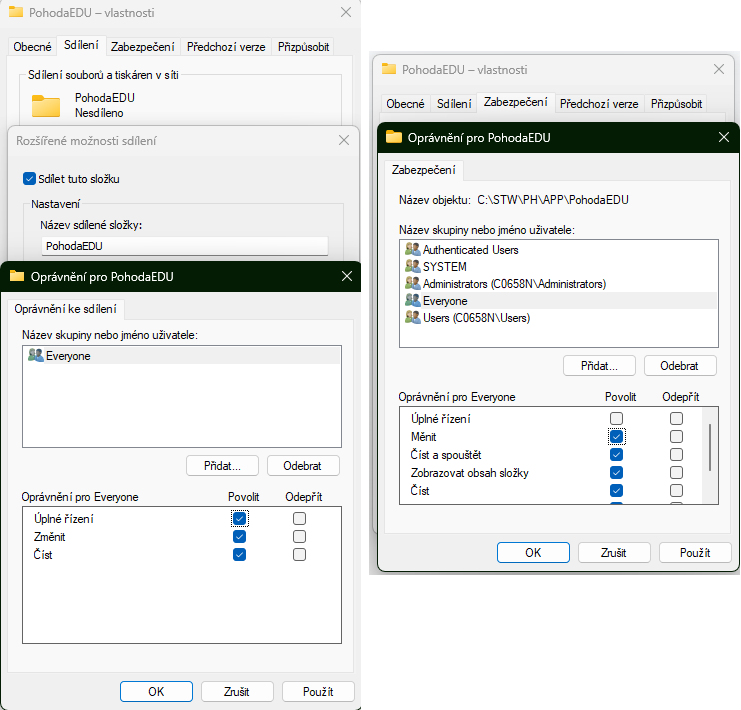Toggle Povolit for Číst in share permissions
741x710 pixels.
(x=240, y=554)
